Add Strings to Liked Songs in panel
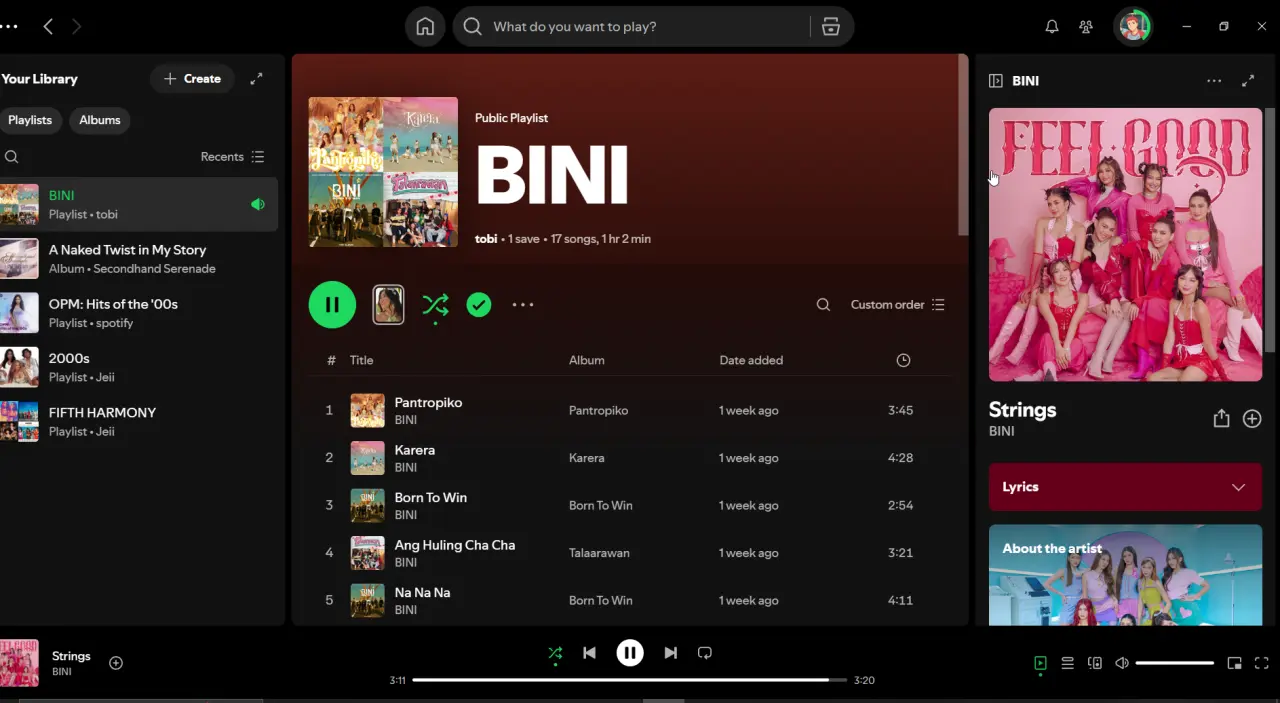The height and width of the screenshot is (703, 1280). [x=1252, y=419]
